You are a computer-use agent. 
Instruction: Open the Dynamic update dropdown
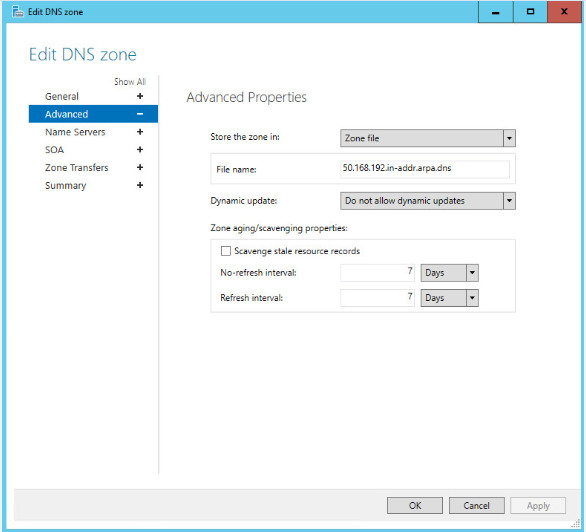428,201
